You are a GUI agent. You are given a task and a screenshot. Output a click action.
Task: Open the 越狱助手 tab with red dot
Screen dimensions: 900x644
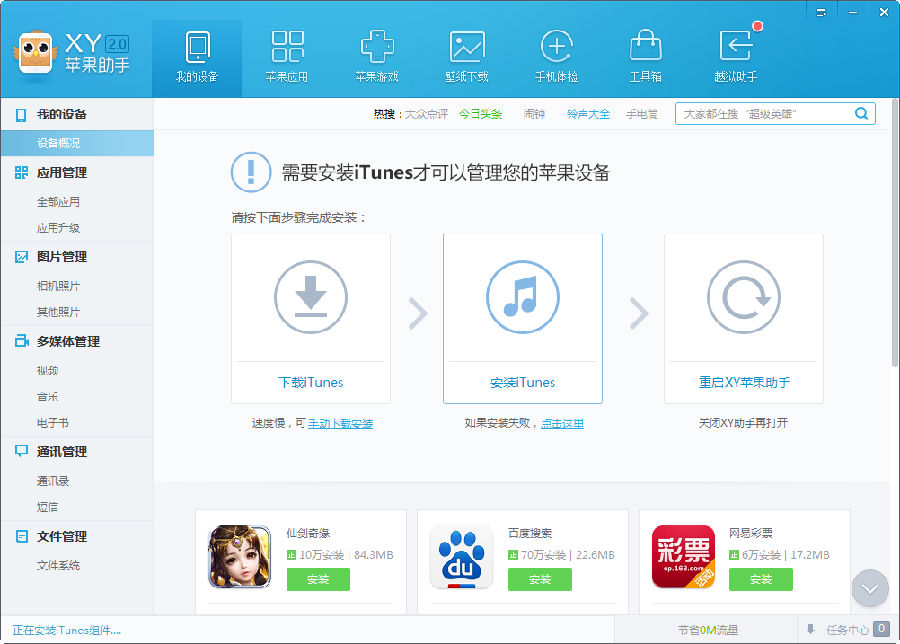(736, 58)
